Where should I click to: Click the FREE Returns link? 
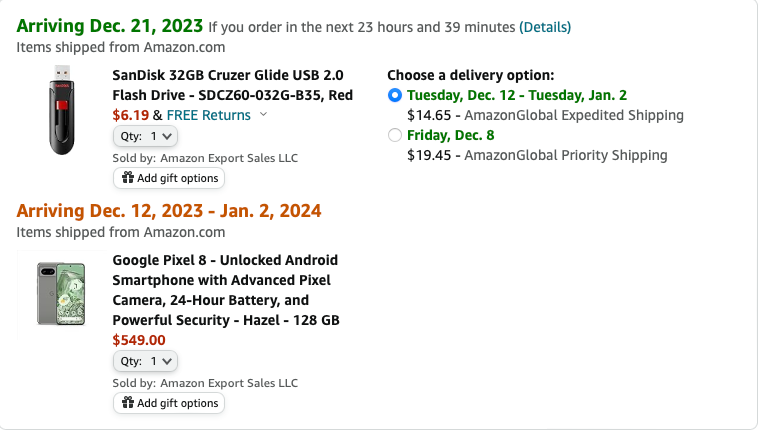[208, 115]
